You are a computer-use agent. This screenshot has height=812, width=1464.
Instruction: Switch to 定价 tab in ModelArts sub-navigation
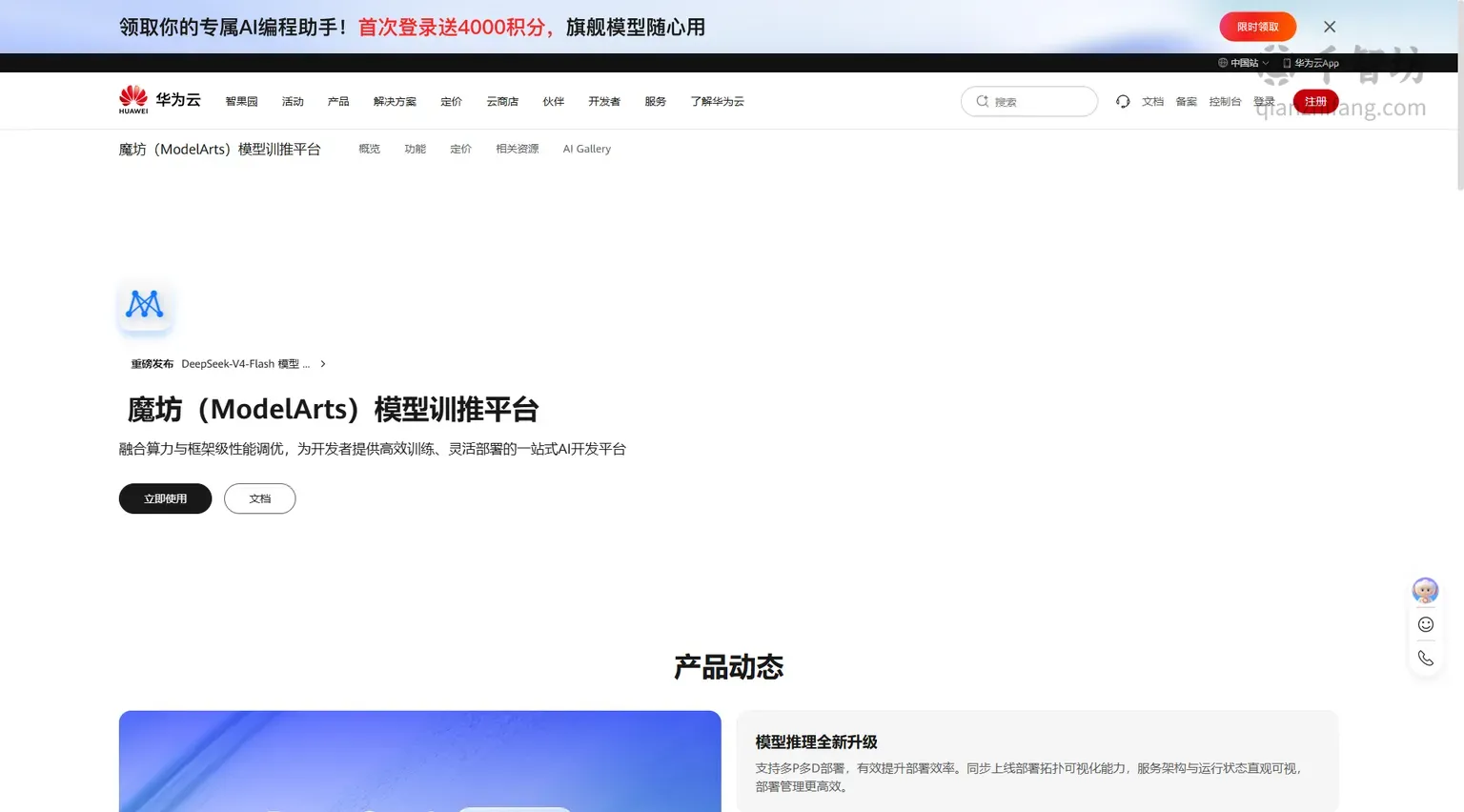pos(460,149)
